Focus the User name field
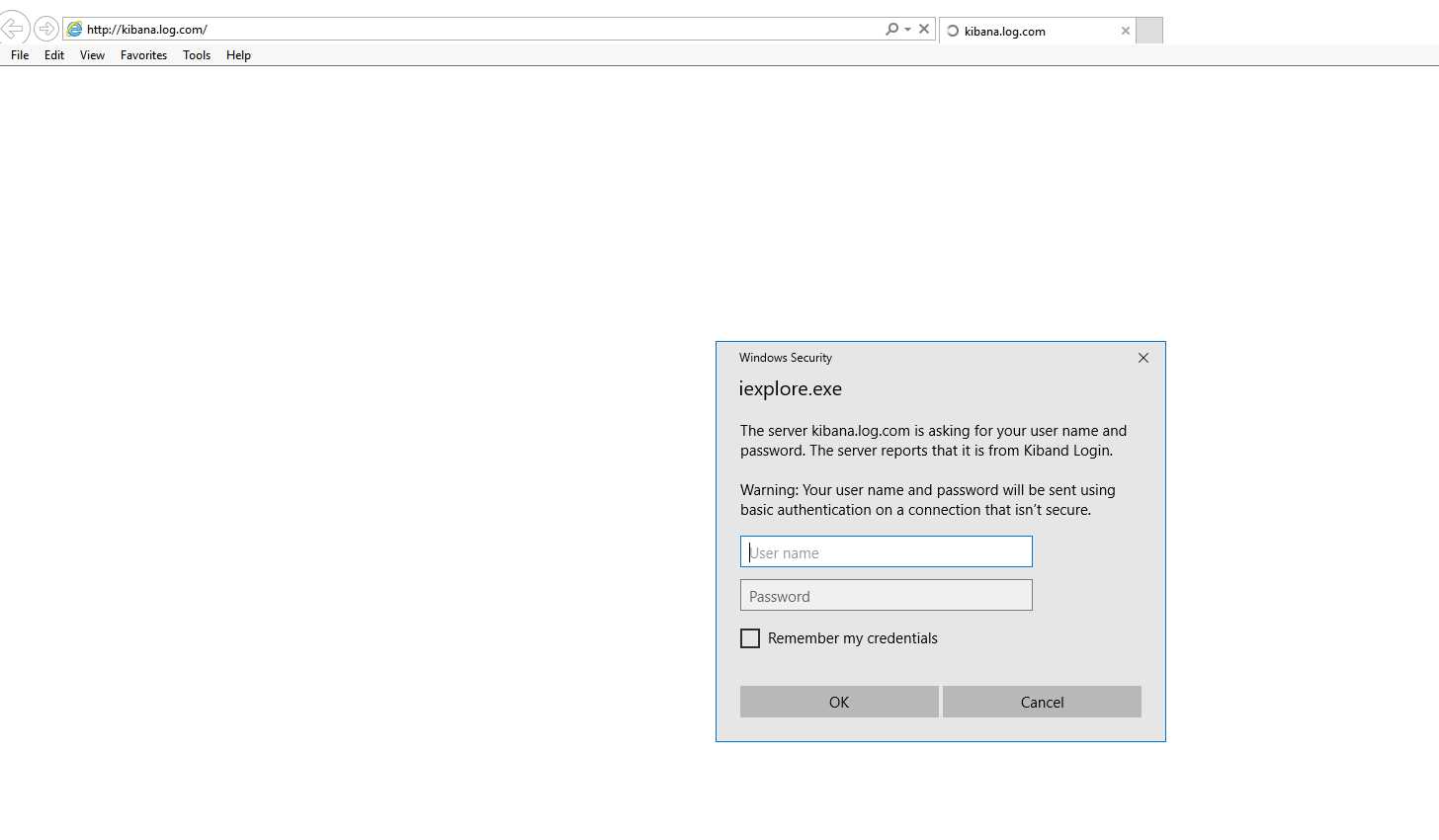Screen dimensions: 1439x840 coord(887,551)
